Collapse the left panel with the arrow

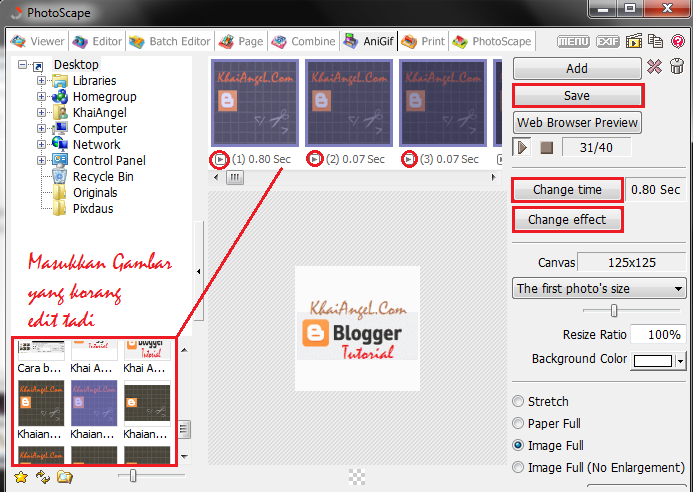[198, 271]
